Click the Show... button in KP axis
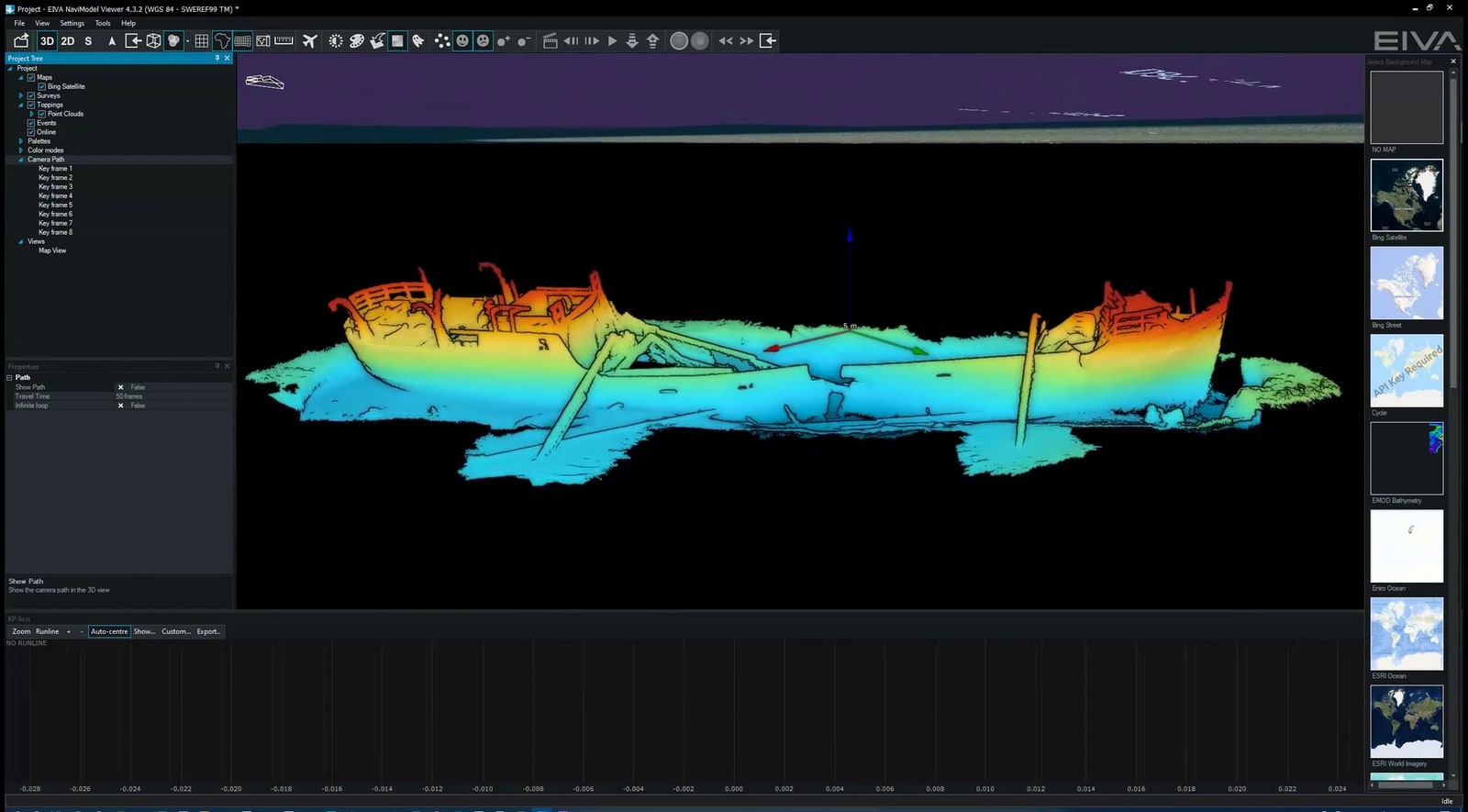This screenshot has height=812, width=1468. (x=144, y=631)
